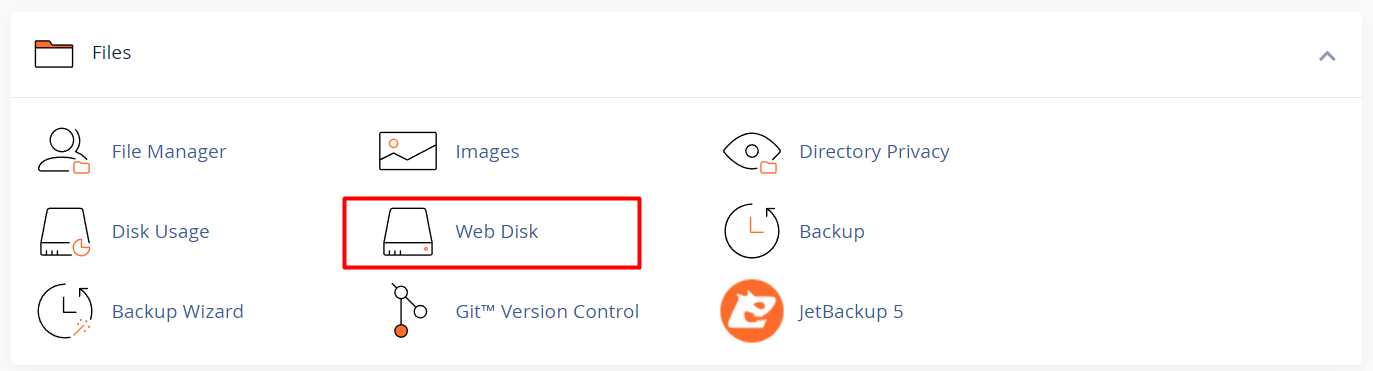
Task: Click the Disk Usage drive icon
Action: (x=64, y=232)
